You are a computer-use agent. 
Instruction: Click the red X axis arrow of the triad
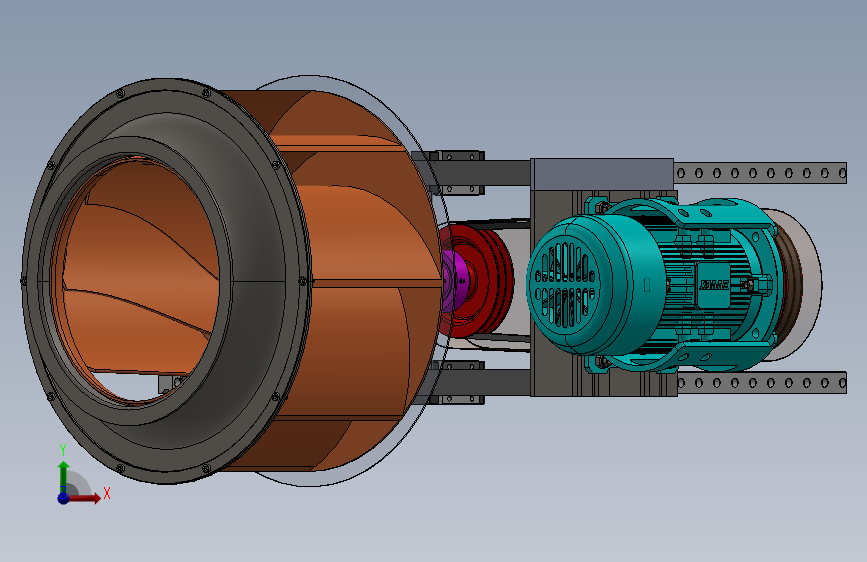click(x=85, y=498)
